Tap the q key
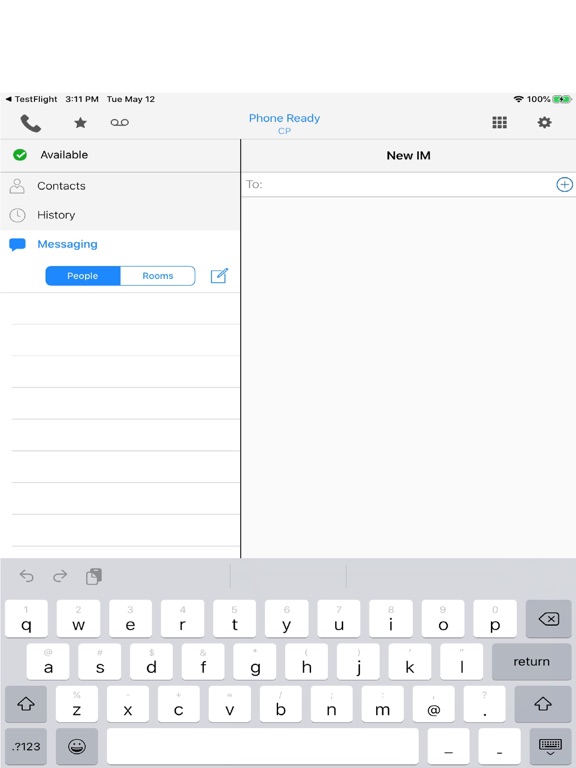Screen dimensions: 576x768 (26, 619)
